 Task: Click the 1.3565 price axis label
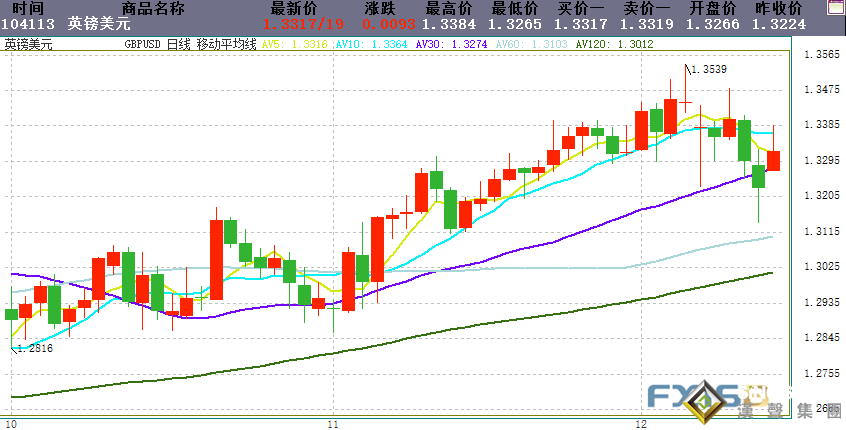(x=822, y=54)
